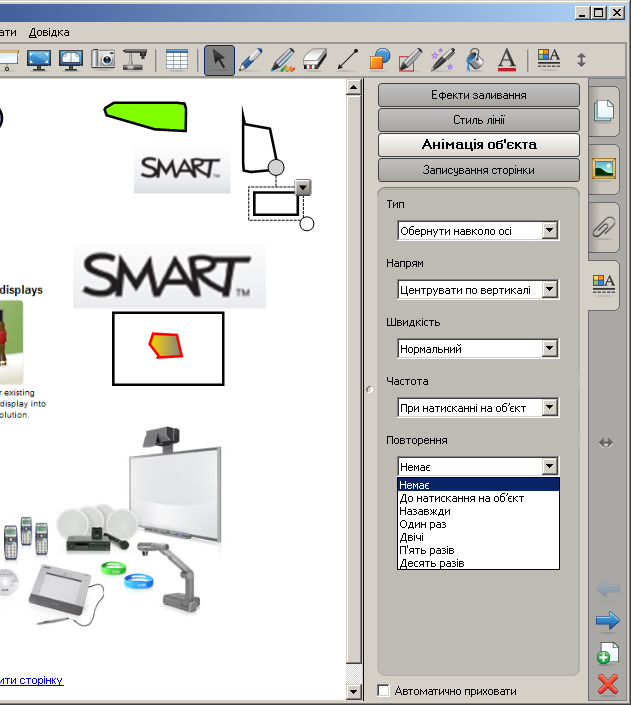The height and width of the screenshot is (705, 631).
Task: Select the red-yellow gradient polygon
Action: [x=166, y=345]
